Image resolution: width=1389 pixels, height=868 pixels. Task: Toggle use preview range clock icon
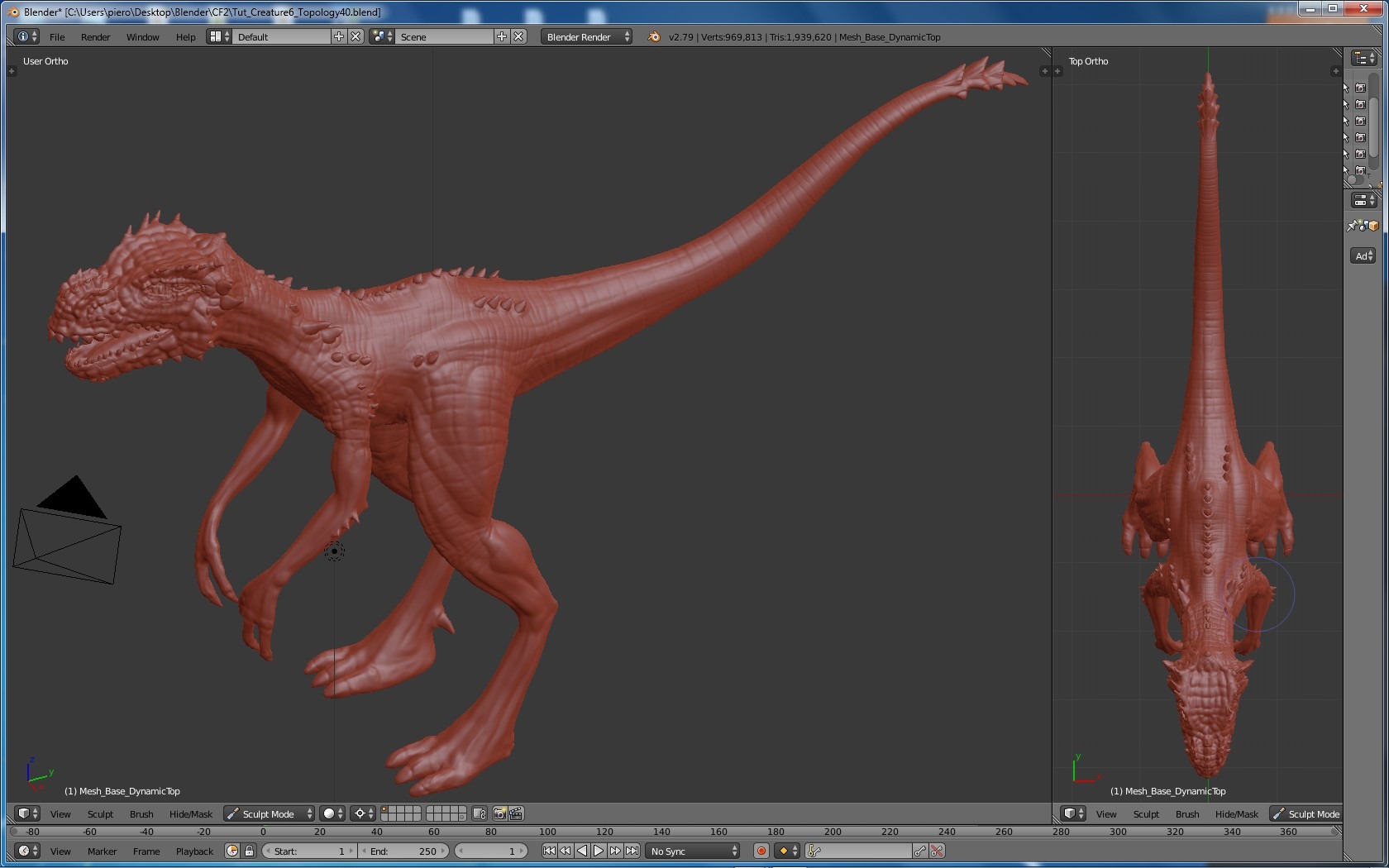coord(232,851)
